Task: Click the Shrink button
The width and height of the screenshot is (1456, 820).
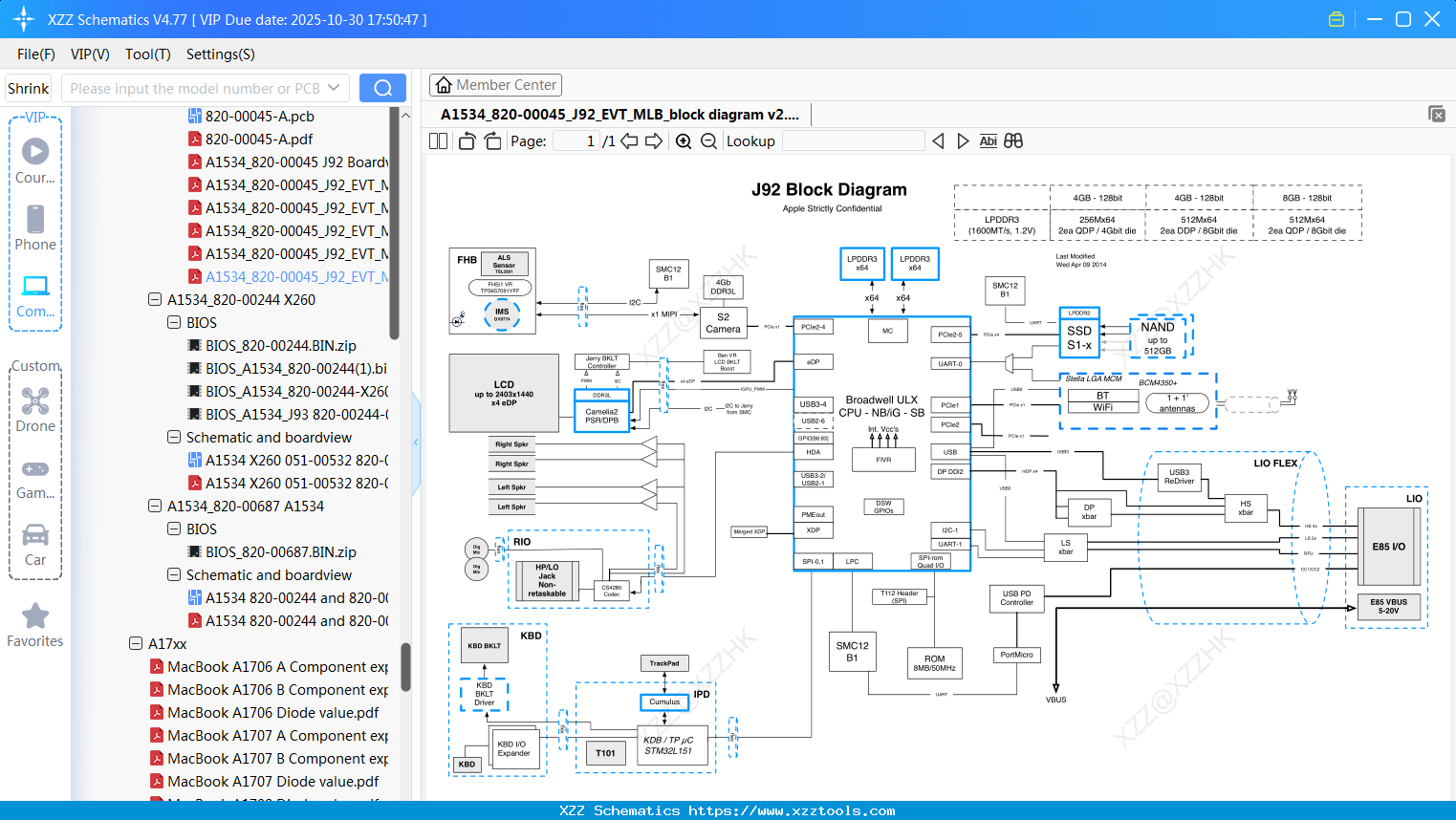Action: [x=29, y=88]
